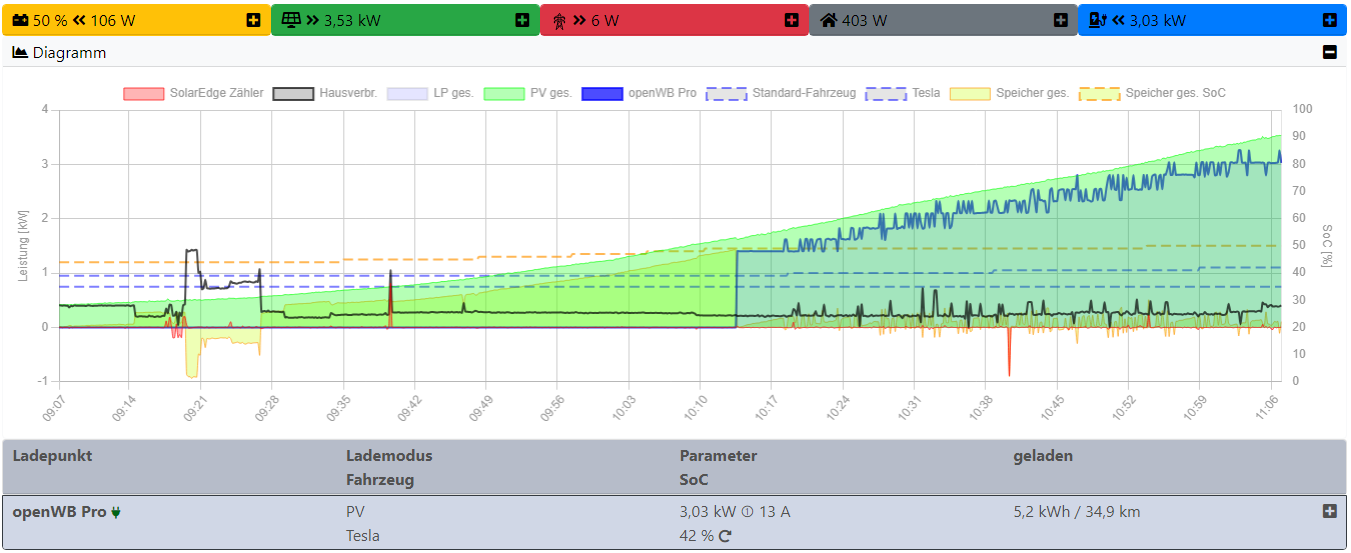
Task: Expand the grid power card
Action: click(x=792, y=20)
